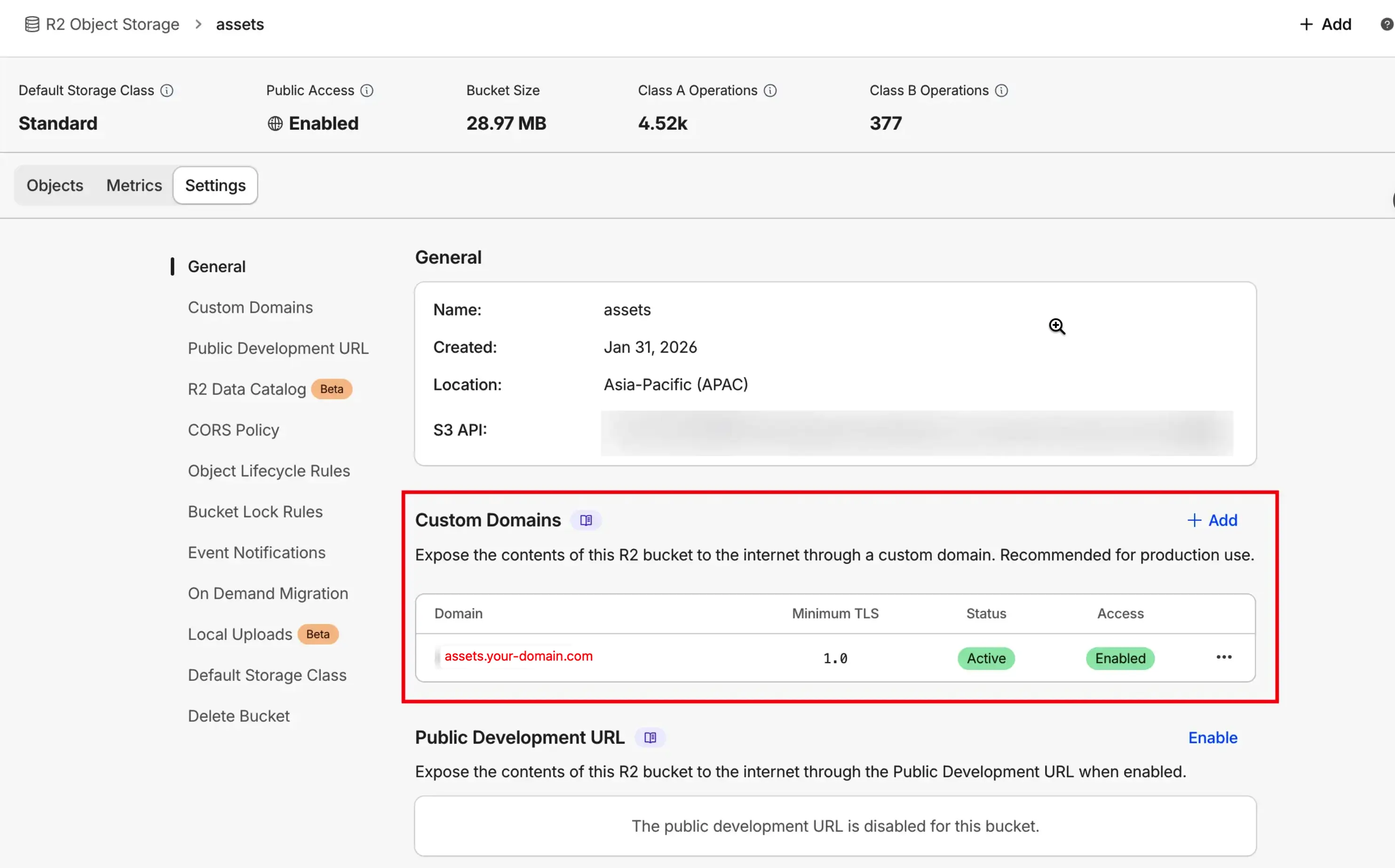
Task: Open Public Development URL docs book icon
Action: click(650, 738)
